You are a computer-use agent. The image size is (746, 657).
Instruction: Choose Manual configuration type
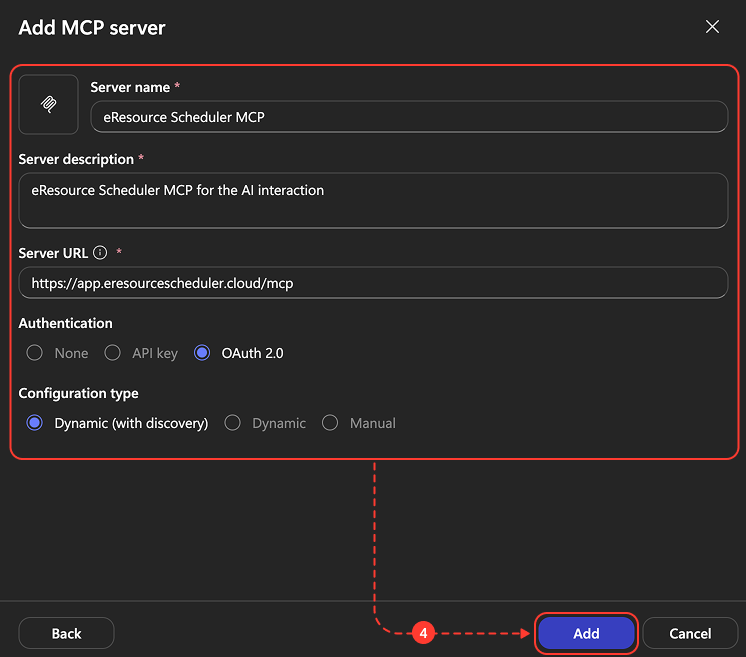tap(330, 423)
